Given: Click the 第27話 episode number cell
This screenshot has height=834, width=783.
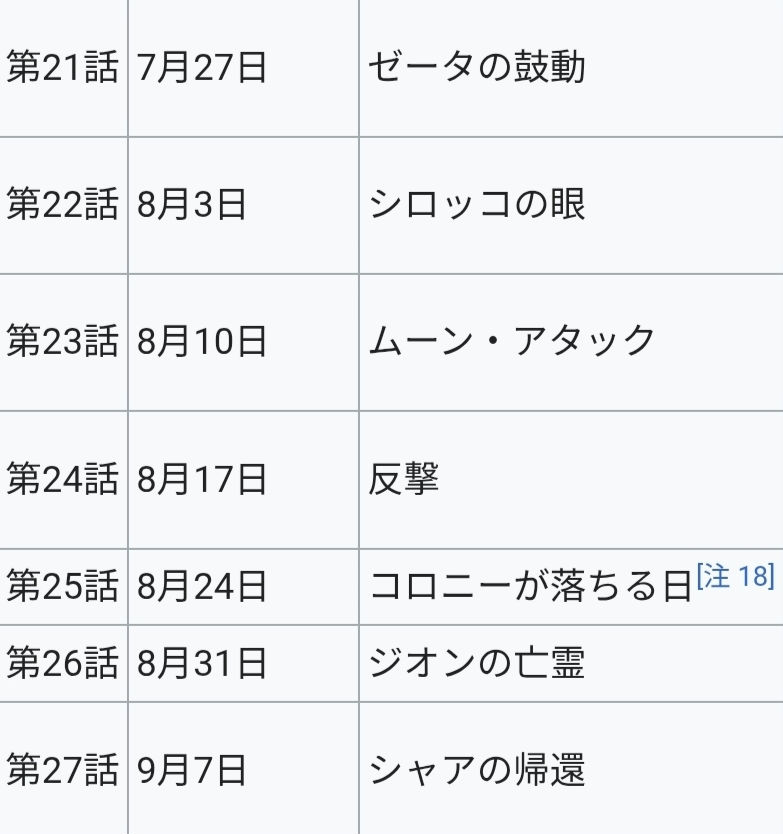Looking at the screenshot, I should [62, 770].
